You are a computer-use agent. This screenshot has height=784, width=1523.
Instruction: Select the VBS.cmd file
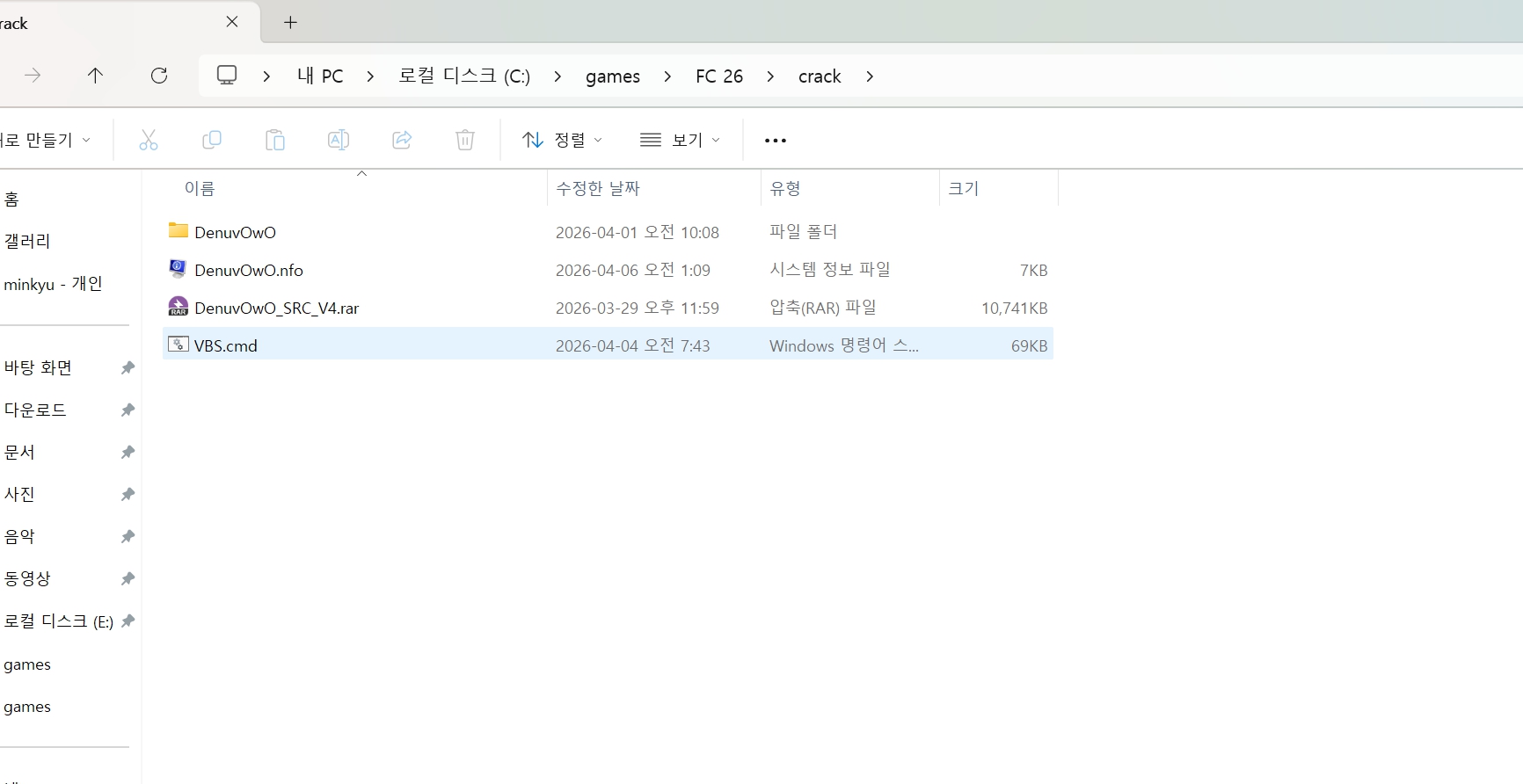click(226, 345)
